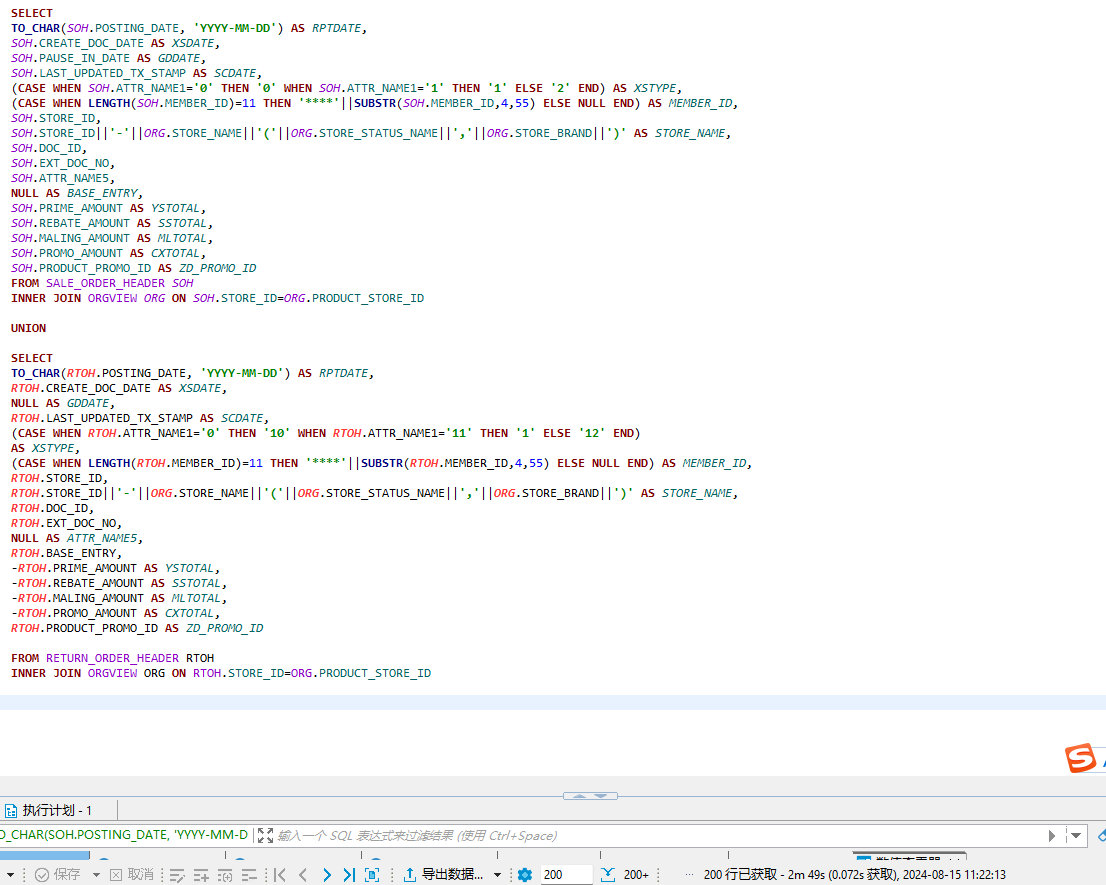Click the delete current row icon
The image size is (1106, 885).
pyautogui.click(x=249, y=875)
